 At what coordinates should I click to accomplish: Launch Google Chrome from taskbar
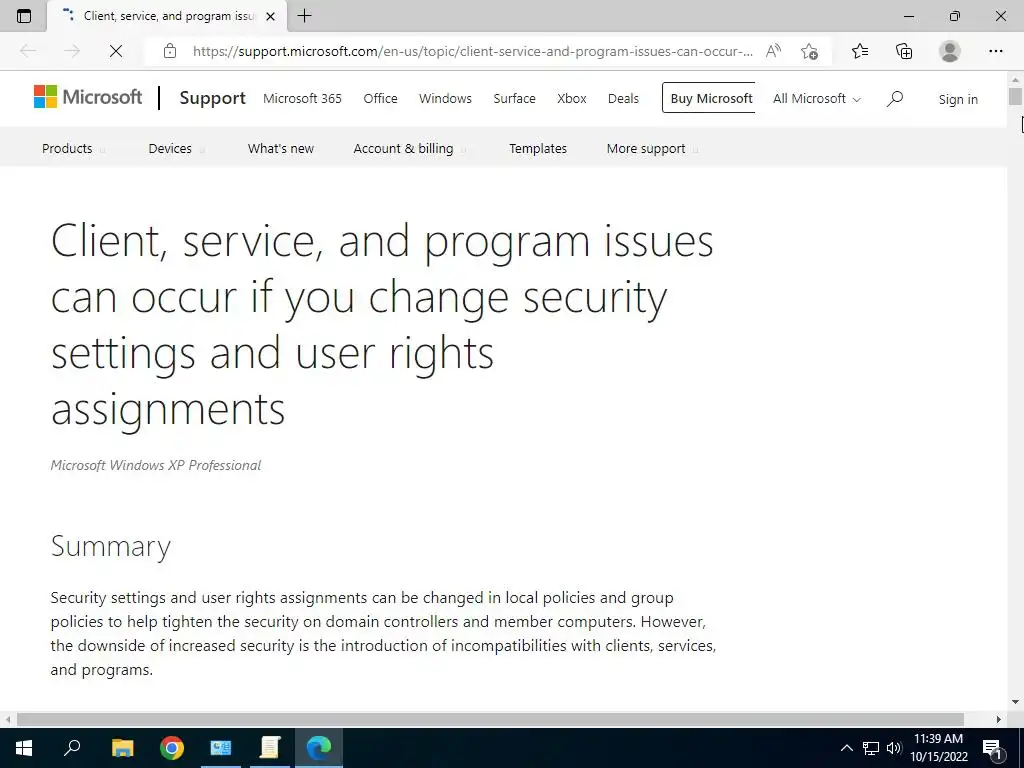[x=172, y=747]
